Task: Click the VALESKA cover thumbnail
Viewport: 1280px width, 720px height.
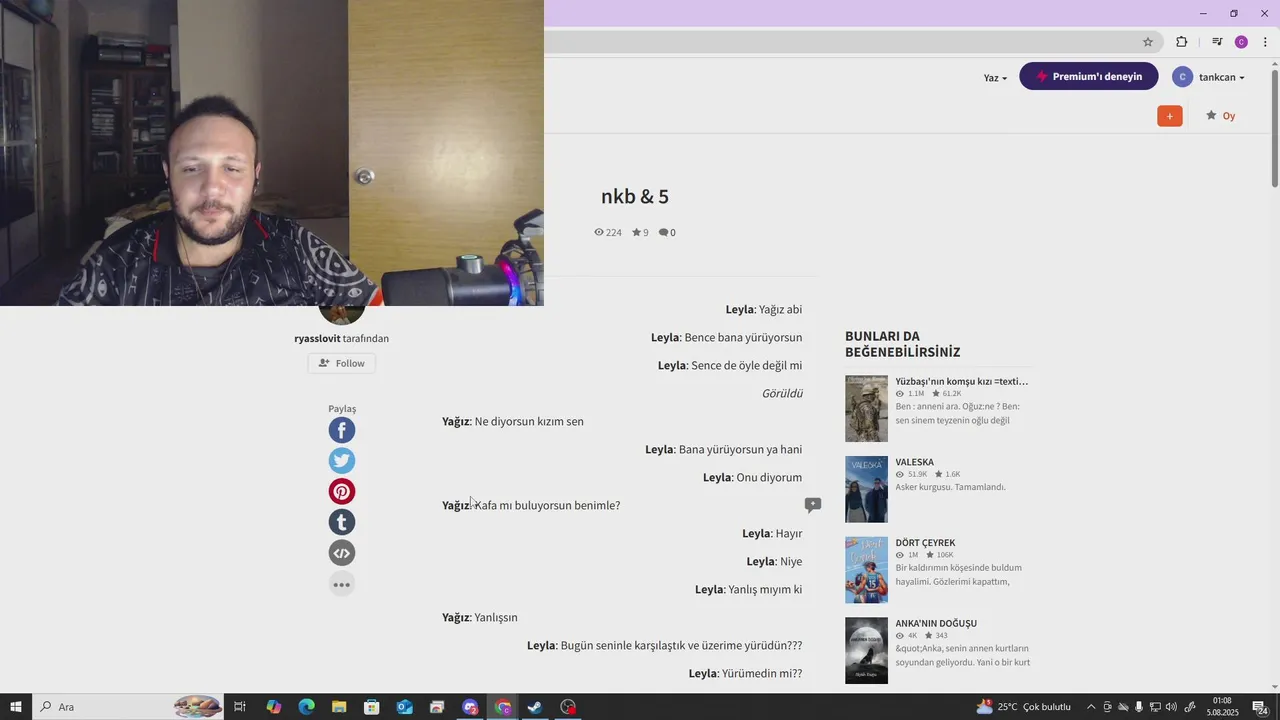Action: [x=866, y=490]
